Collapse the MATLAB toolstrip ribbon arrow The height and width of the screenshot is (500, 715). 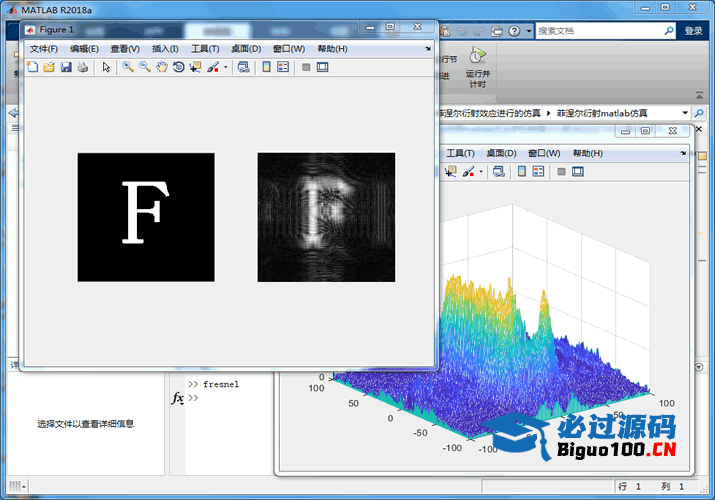pos(699,95)
